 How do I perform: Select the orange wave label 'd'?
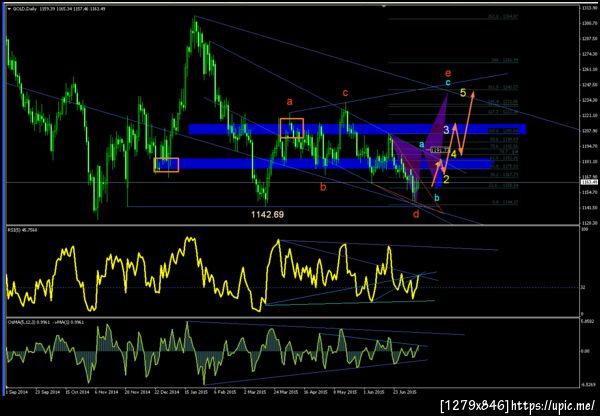(x=416, y=214)
